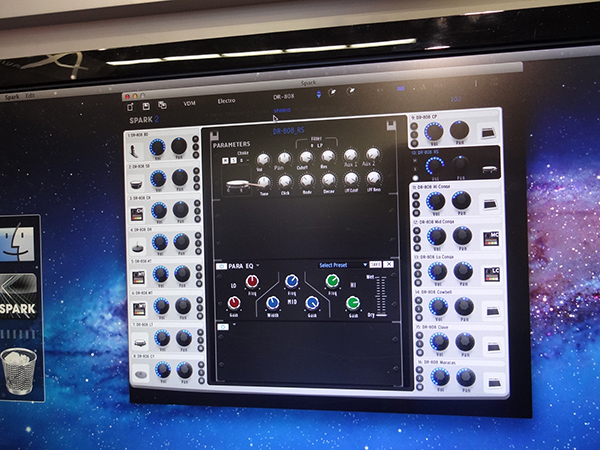Mute the DR-808 Maracas channel
The image size is (600, 450).
[x=419, y=370]
